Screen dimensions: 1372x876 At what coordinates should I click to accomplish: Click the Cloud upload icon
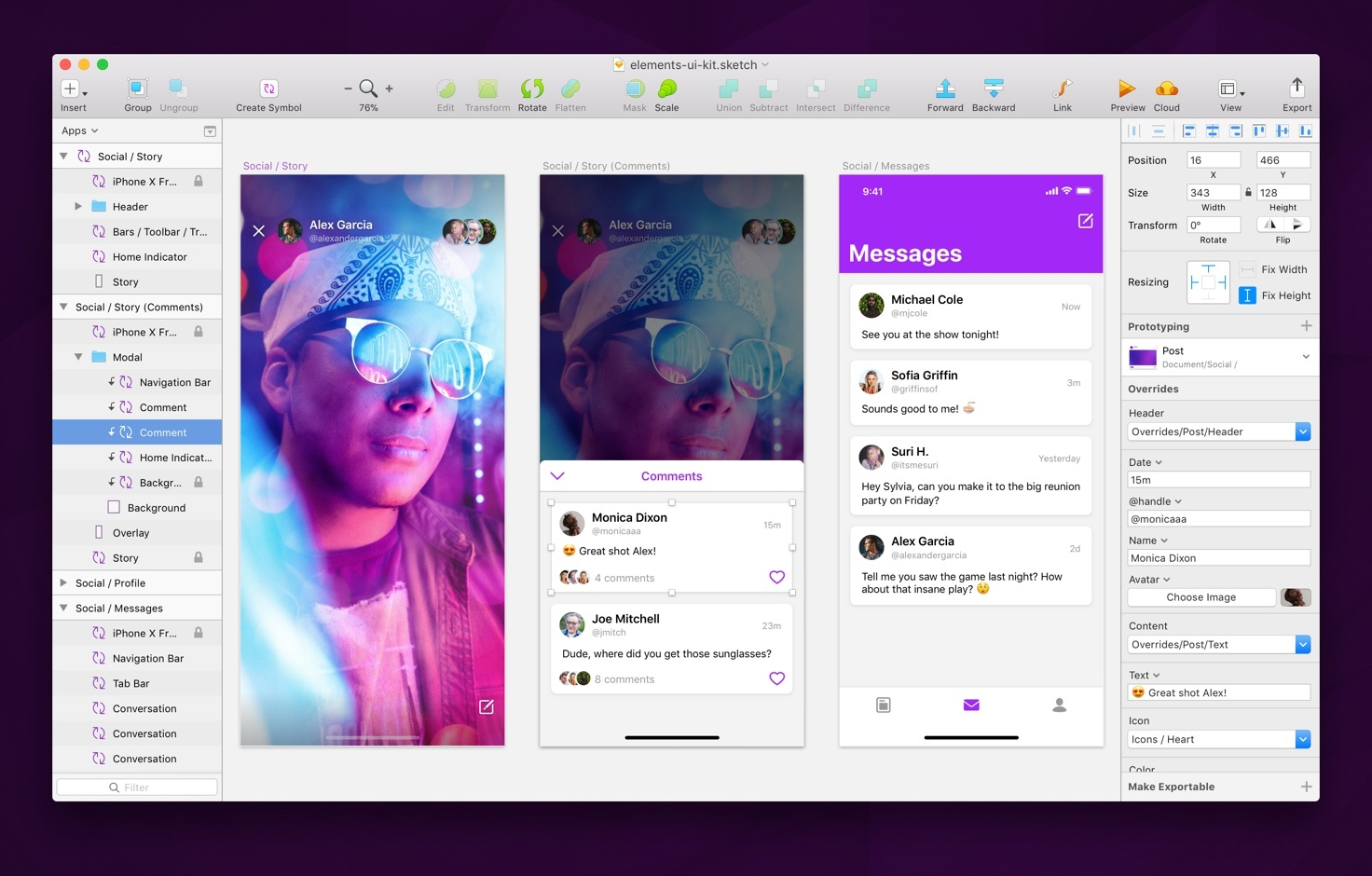(1166, 89)
